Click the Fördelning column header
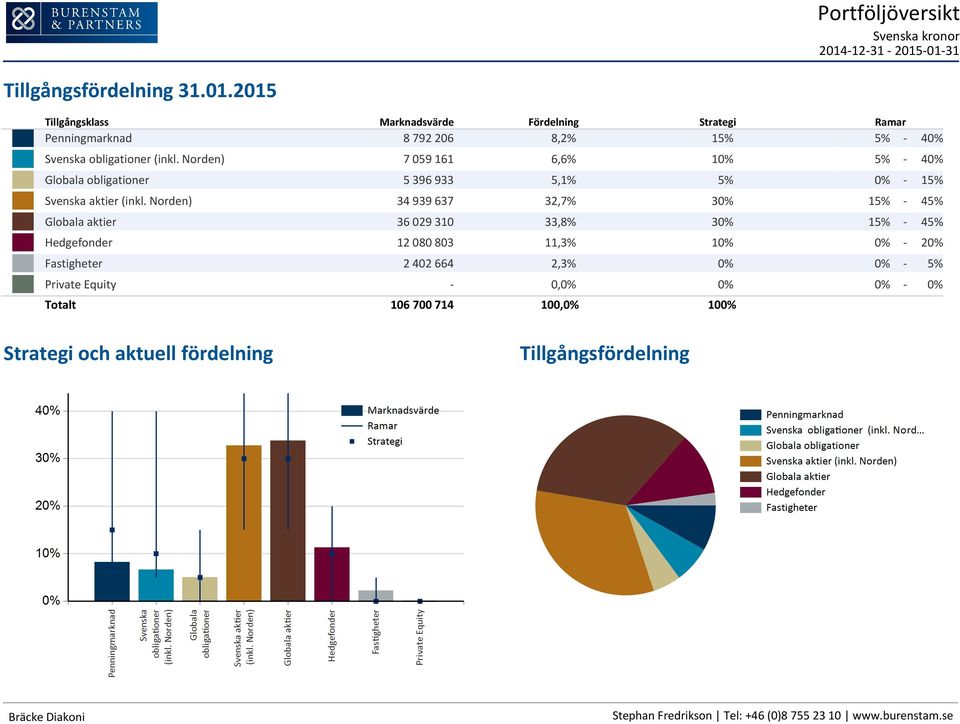Viewport: 960px width, 724px height. coord(553,122)
